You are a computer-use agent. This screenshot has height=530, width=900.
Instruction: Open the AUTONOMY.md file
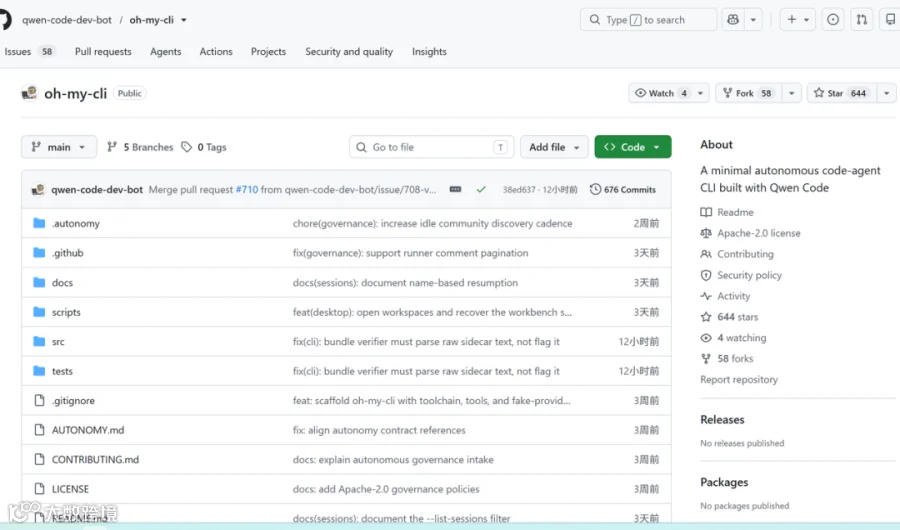[88, 430]
